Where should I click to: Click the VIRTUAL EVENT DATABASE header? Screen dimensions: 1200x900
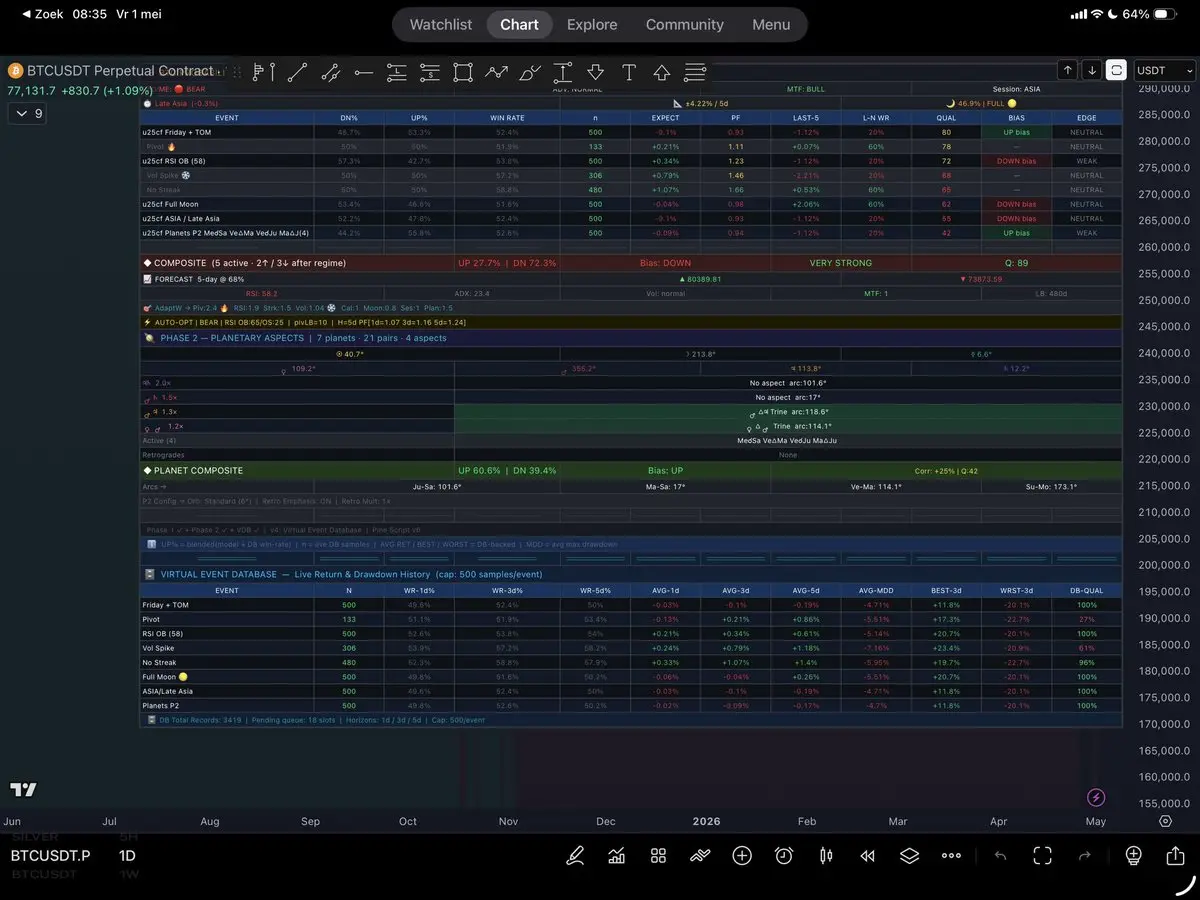pos(631,575)
